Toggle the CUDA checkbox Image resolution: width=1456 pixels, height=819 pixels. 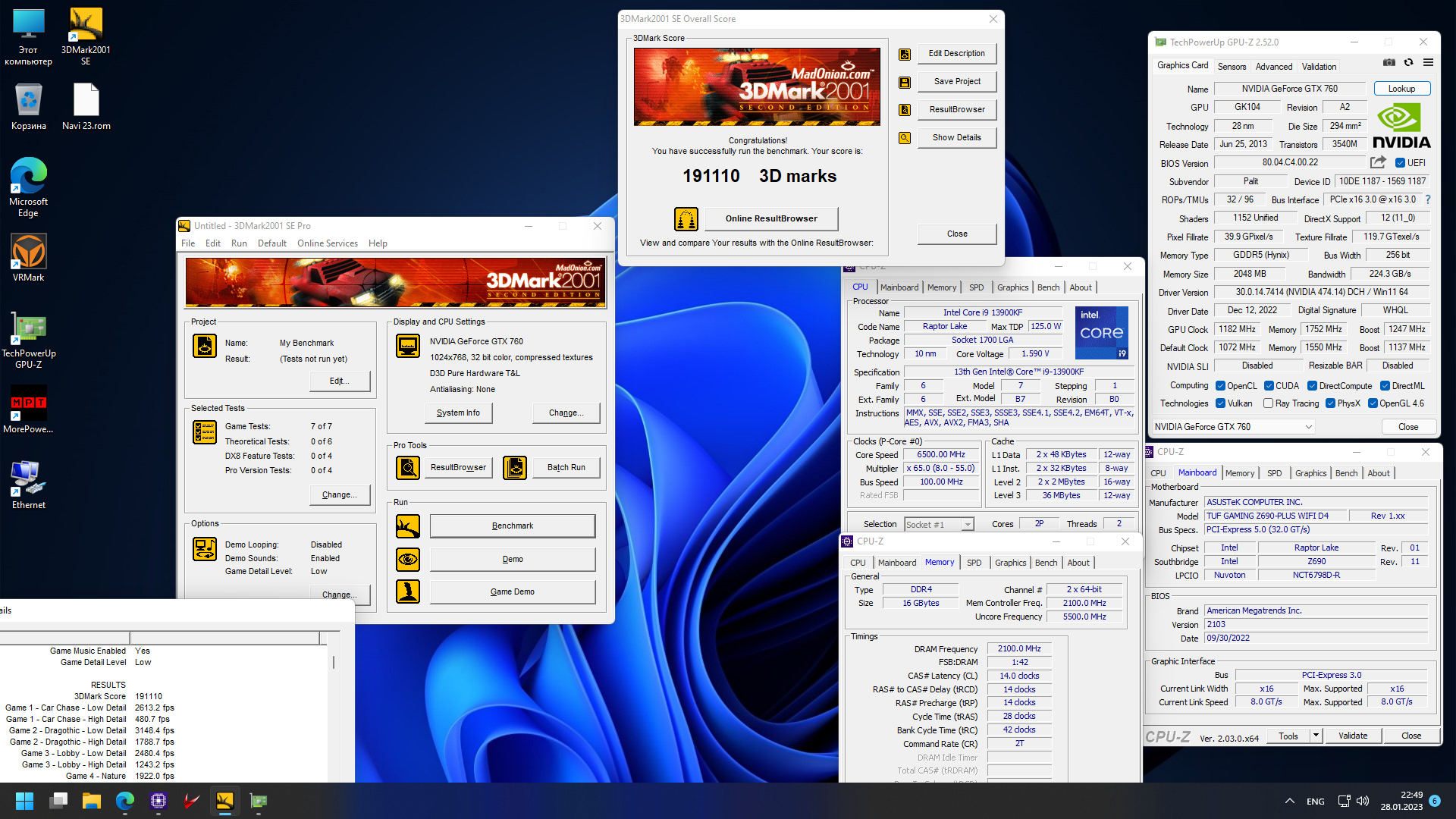point(1269,386)
